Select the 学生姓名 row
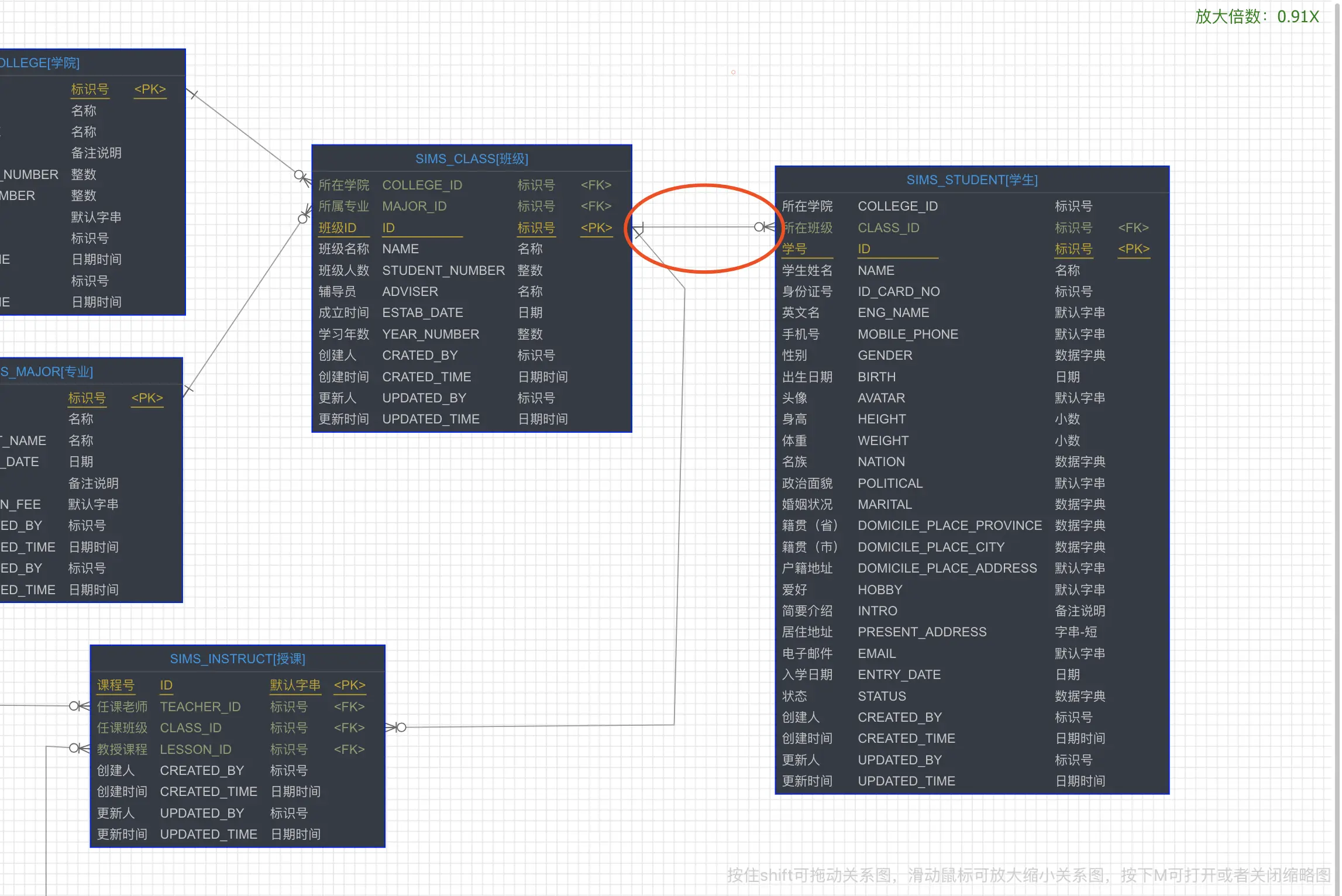 [972, 270]
